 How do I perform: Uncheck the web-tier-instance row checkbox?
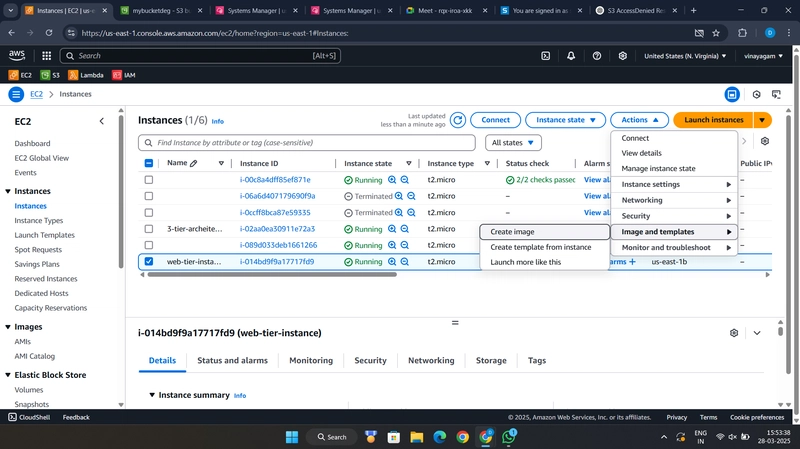click(148, 261)
